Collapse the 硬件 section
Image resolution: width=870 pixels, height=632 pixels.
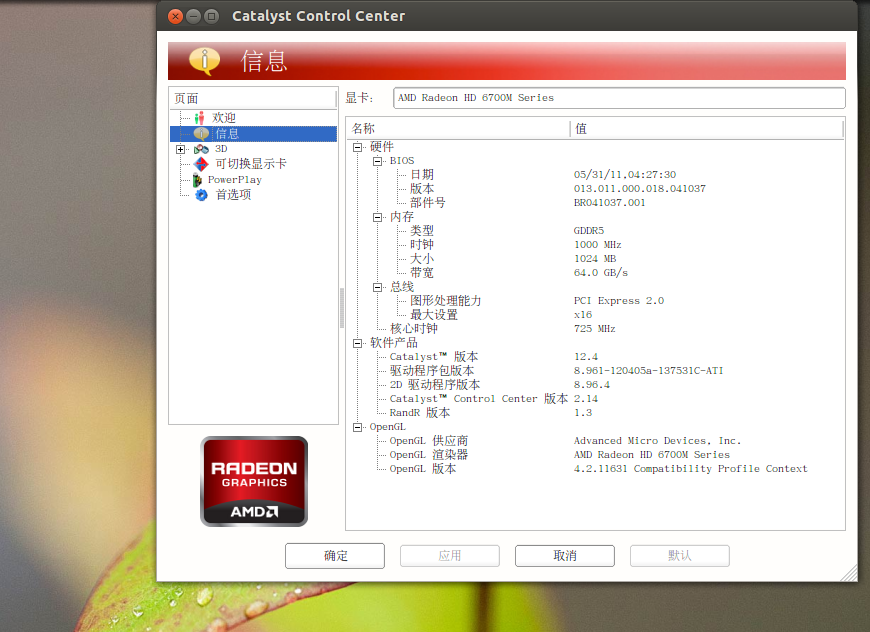coord(357,147)
